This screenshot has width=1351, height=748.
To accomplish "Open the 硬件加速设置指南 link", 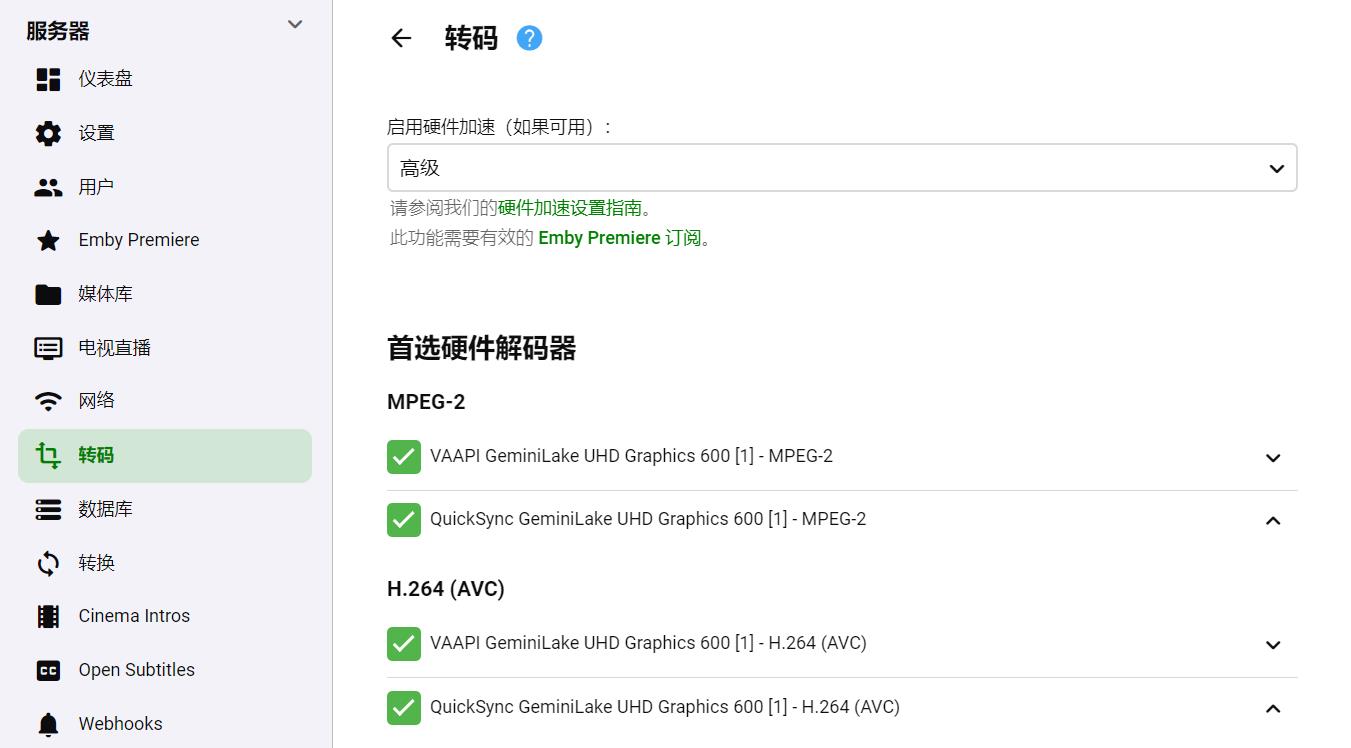I will pos(570,208).
